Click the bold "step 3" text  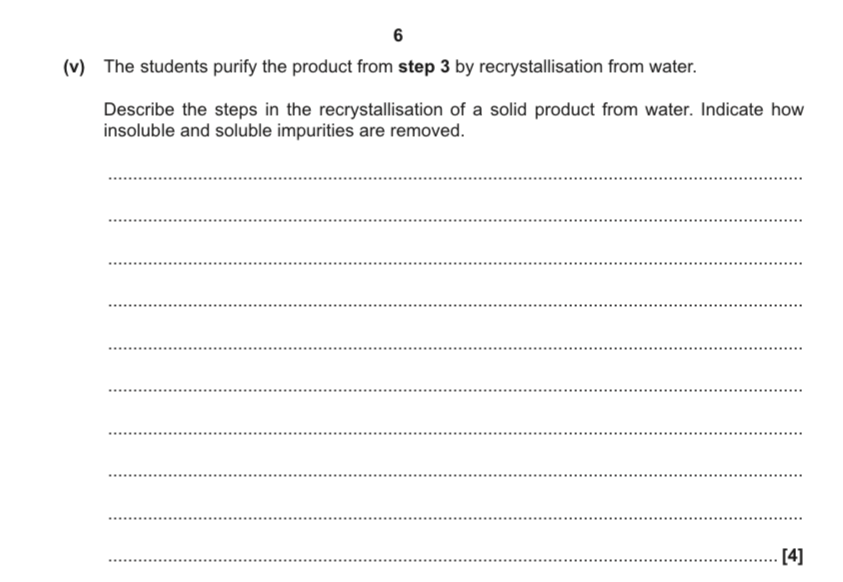[424, 68]
